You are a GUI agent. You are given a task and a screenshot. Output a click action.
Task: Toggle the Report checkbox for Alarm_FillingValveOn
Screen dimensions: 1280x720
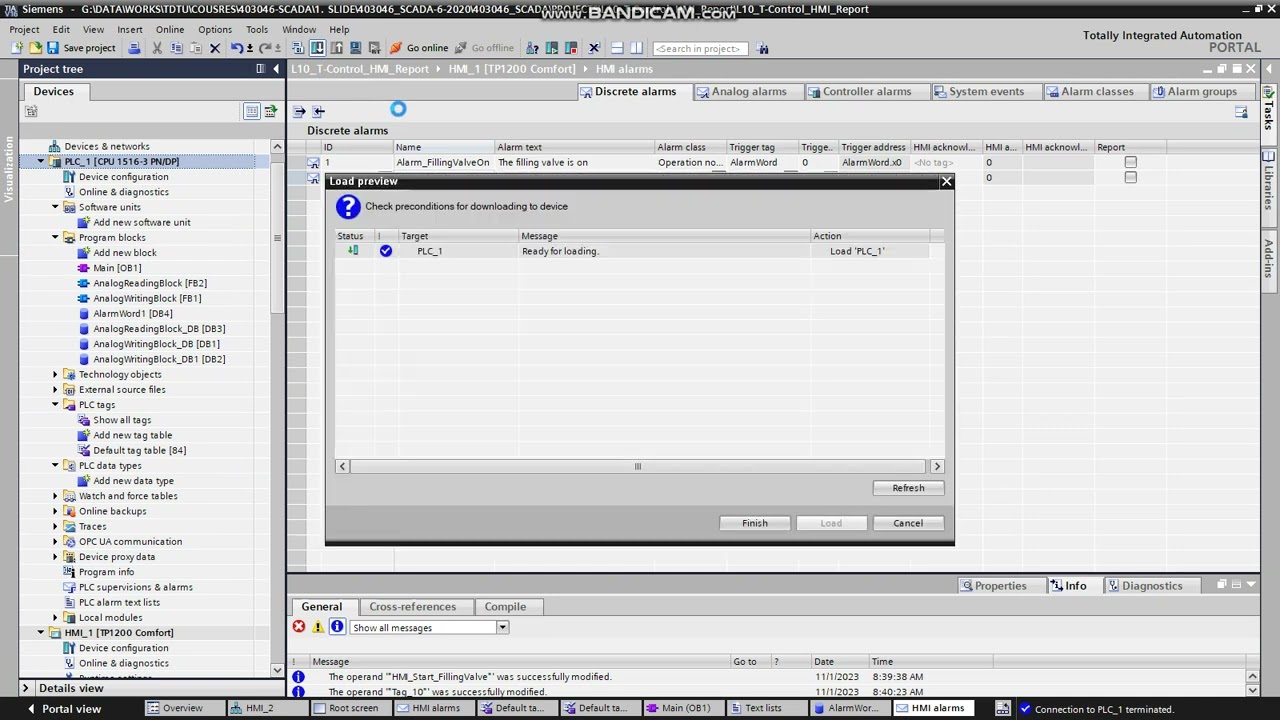1130,162
